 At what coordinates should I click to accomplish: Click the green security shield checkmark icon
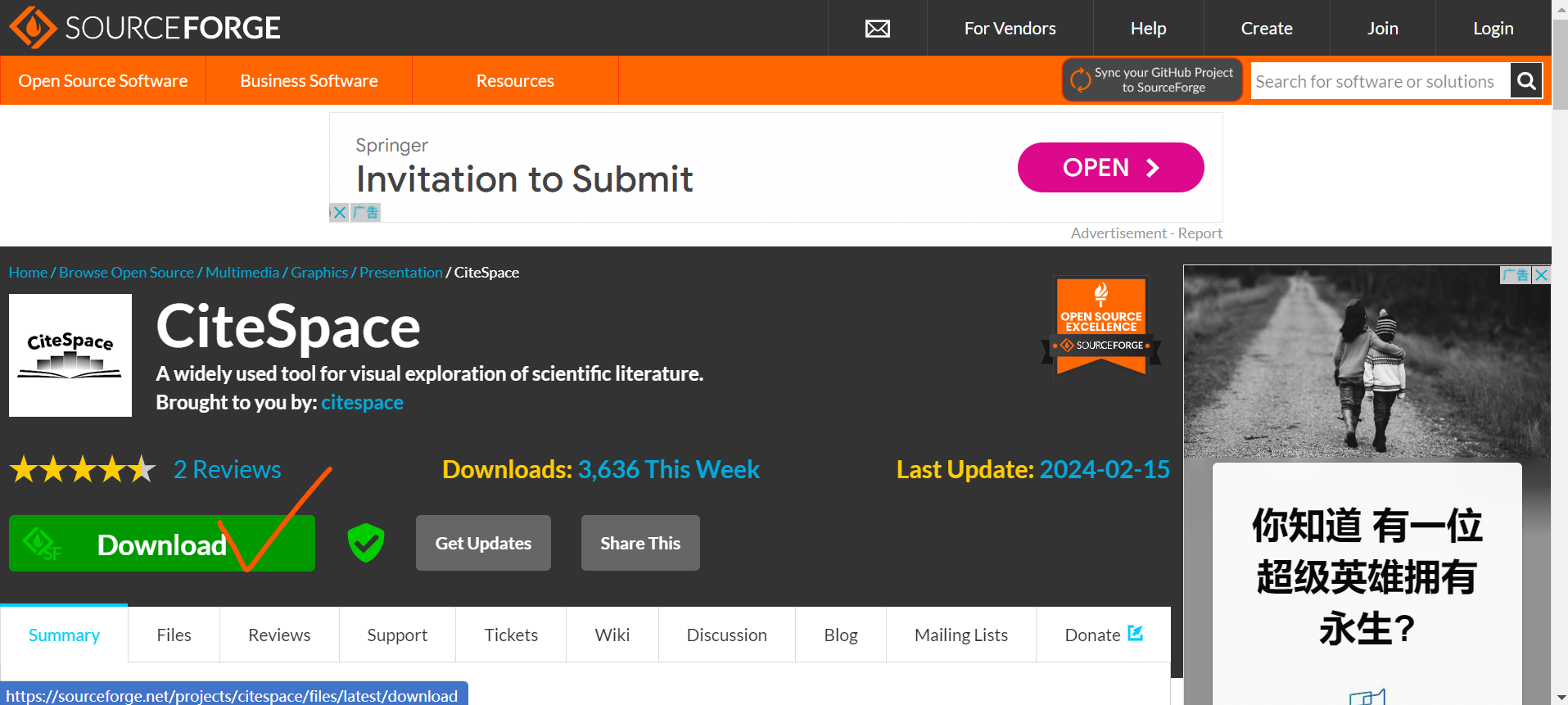366,543
